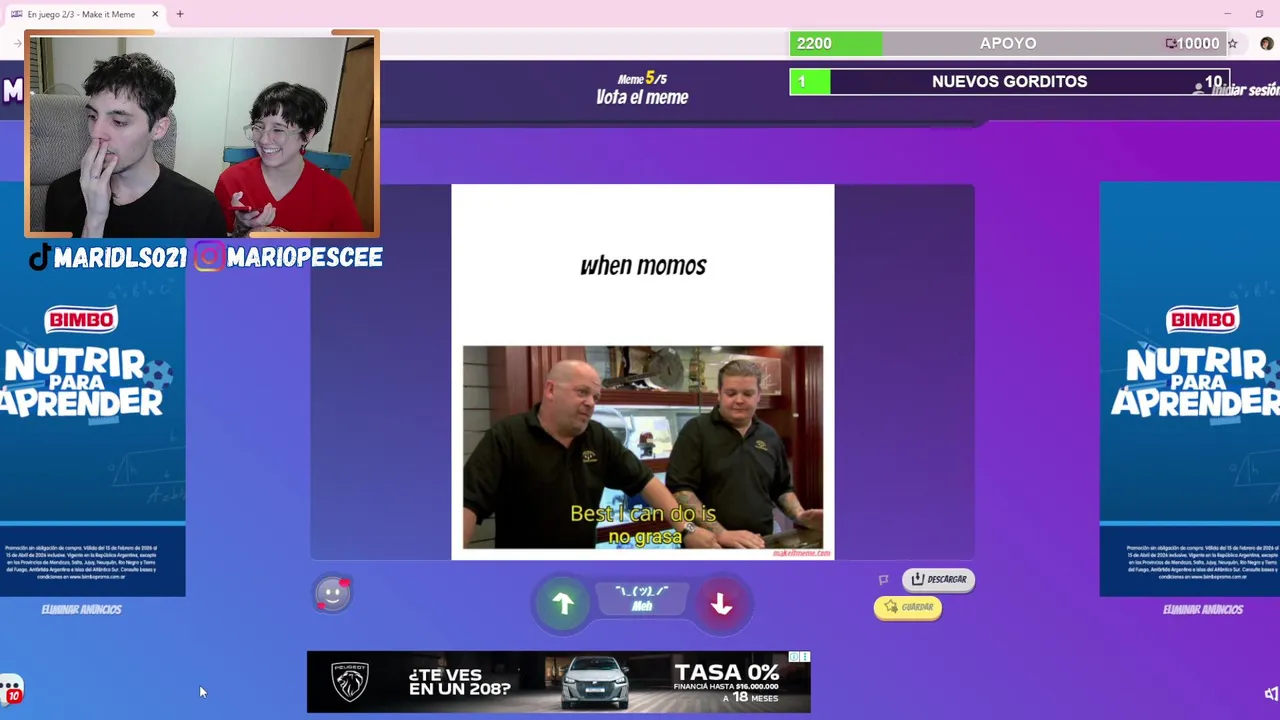The width and height of the screenshot is (1280, 720).
Task: Close the Make it Meme browser tab
Action: (x=155, y=14)
